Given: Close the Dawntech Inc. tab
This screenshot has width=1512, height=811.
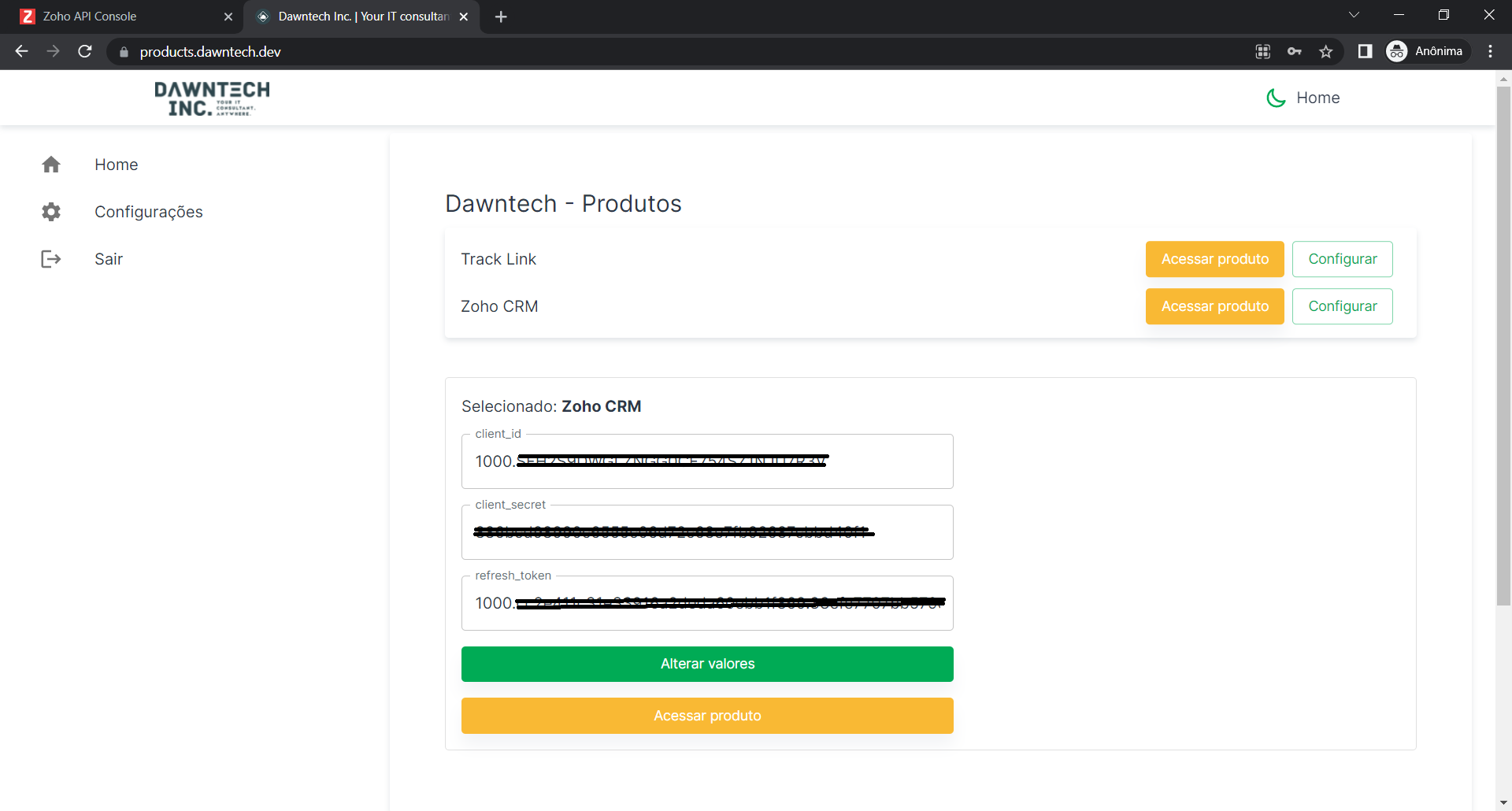Looking at the screenshot, I should point(464,17).
